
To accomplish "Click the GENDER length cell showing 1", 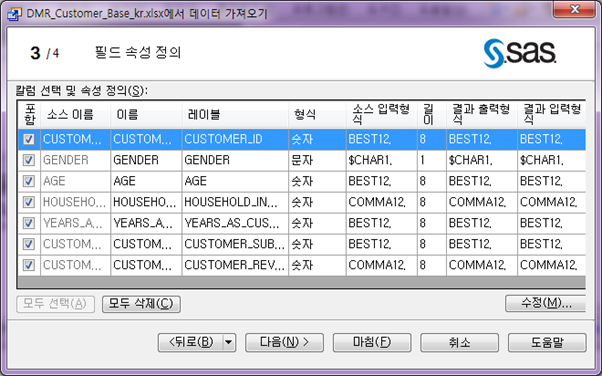I will [x=432, y=160].
